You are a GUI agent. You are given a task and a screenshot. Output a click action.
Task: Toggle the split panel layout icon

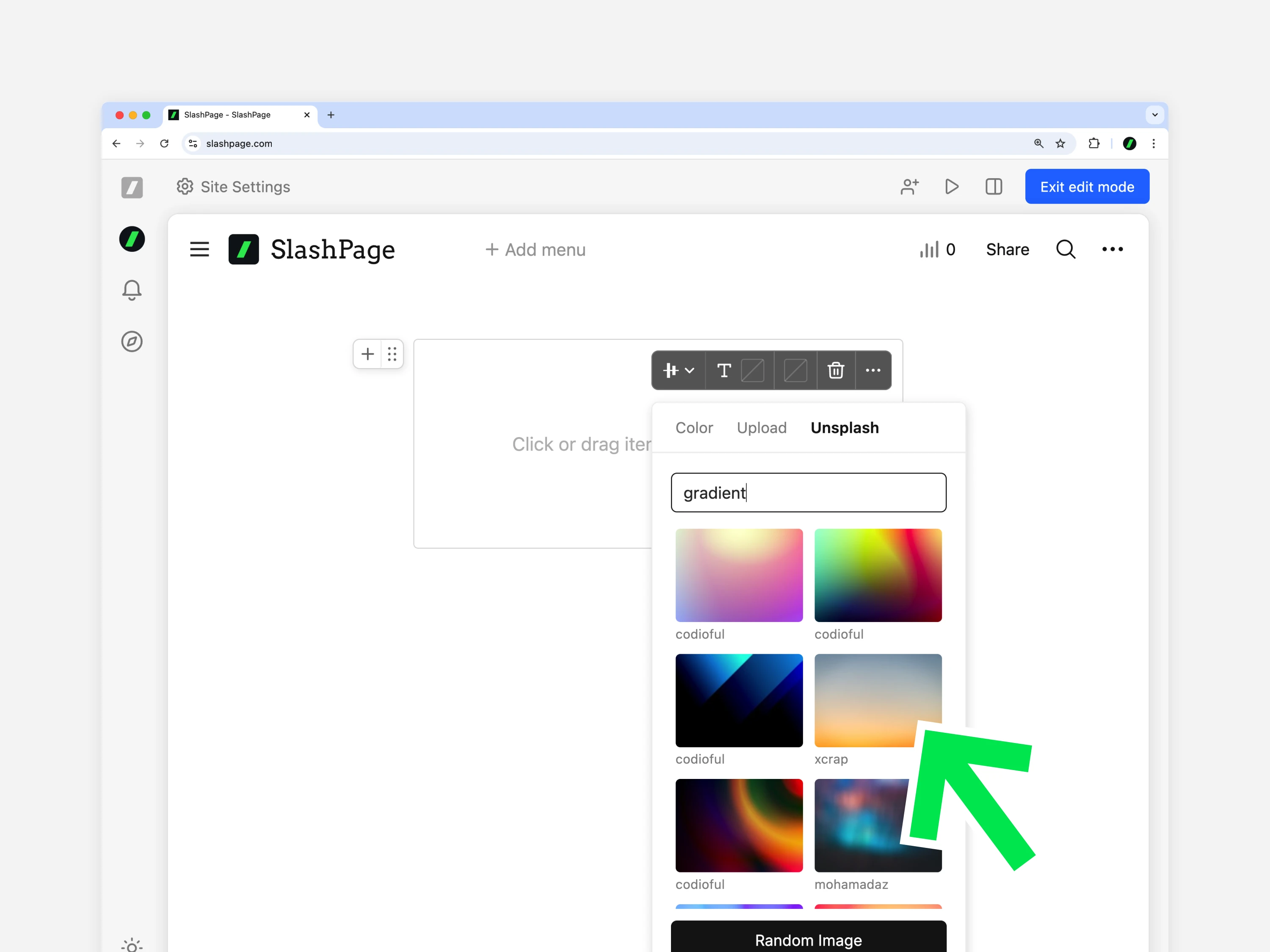click(x=994, y=187)
